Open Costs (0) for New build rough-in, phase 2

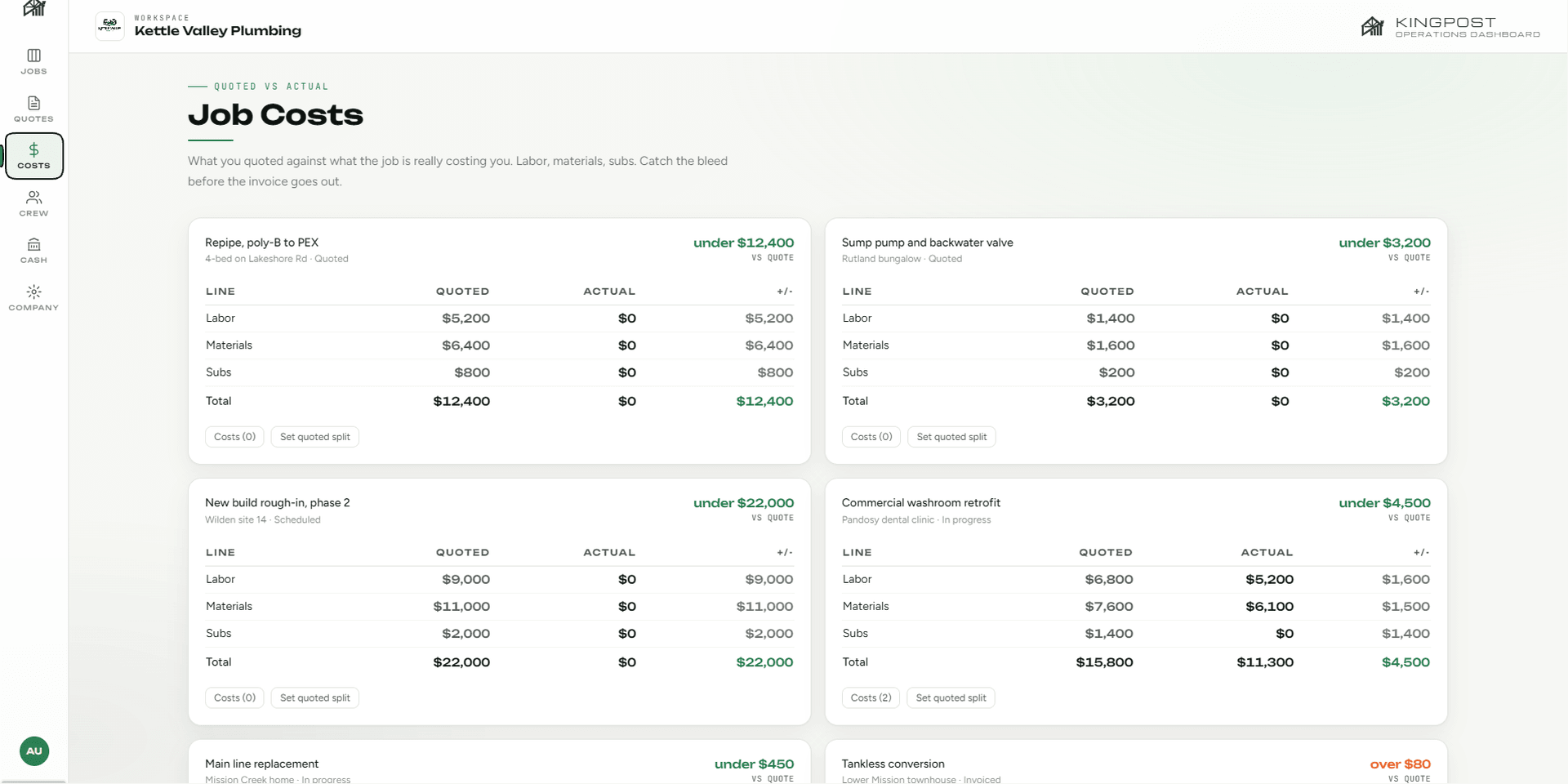pyautogui.click(x=234, y=698)
